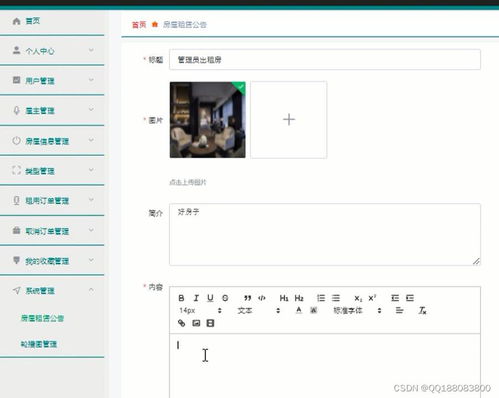
Task: Click into the 标题 title input field
Action: (325, 60)
